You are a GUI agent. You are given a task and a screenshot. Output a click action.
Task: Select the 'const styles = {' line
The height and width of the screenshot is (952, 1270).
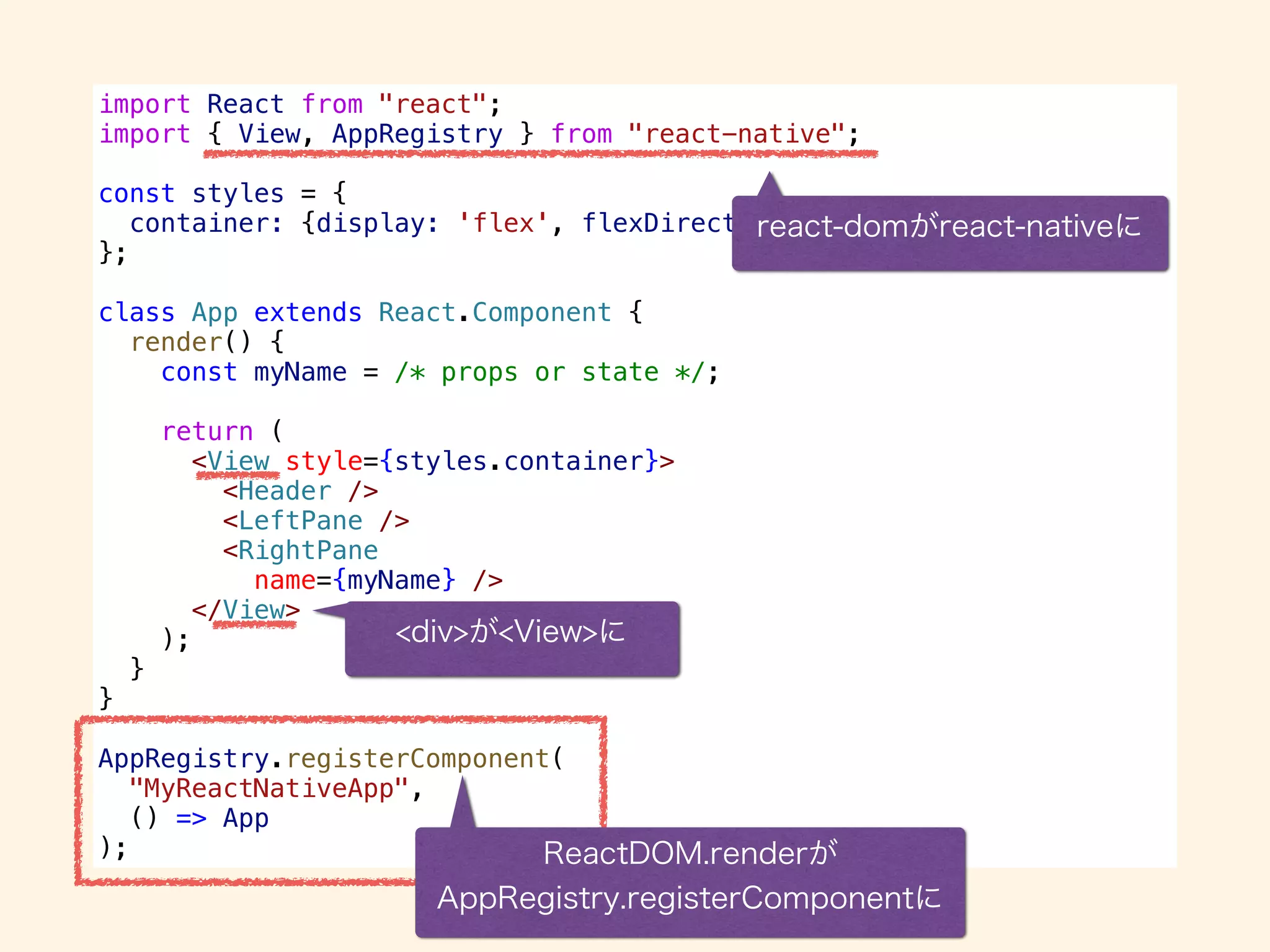[223, 194]
